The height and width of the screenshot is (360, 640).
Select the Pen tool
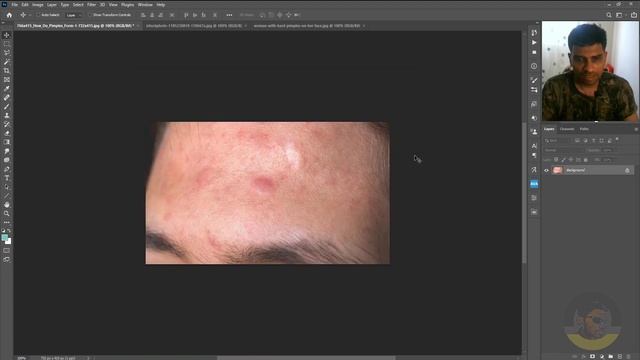tap(7, 169)
